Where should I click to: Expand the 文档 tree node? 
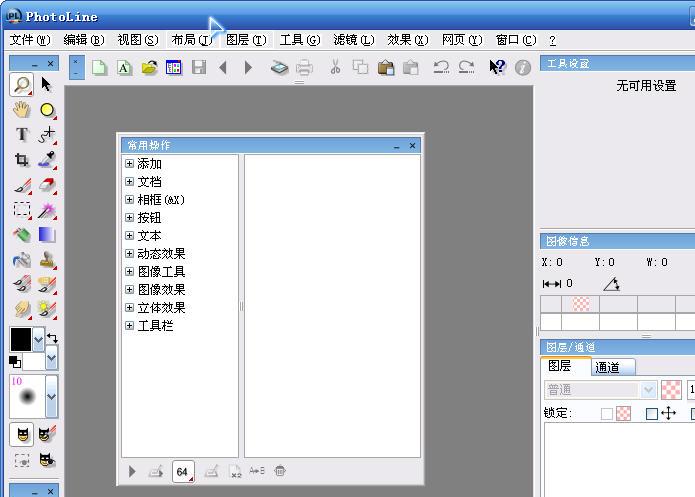129,182
